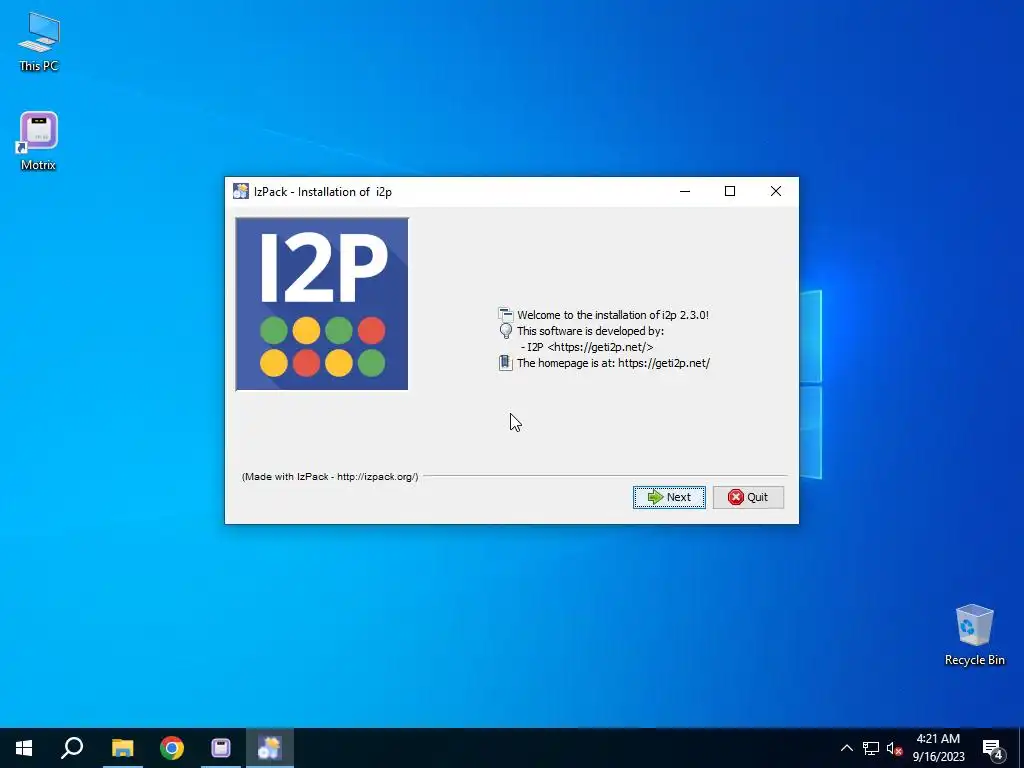Screen dimensions: 1024x768
Task: Click the IzPack icon in the title bar
Action: click(x=240, y=191)
